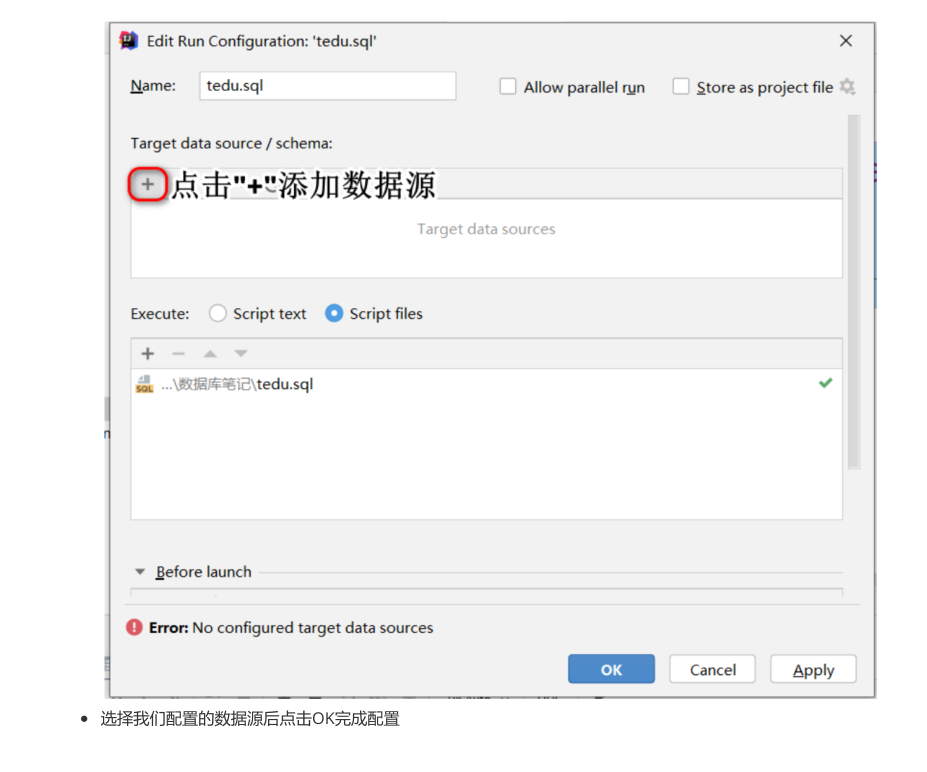The image size is (927, 772).
Task: Enable Store as project file checkbox
Action: tap(681, 86)
